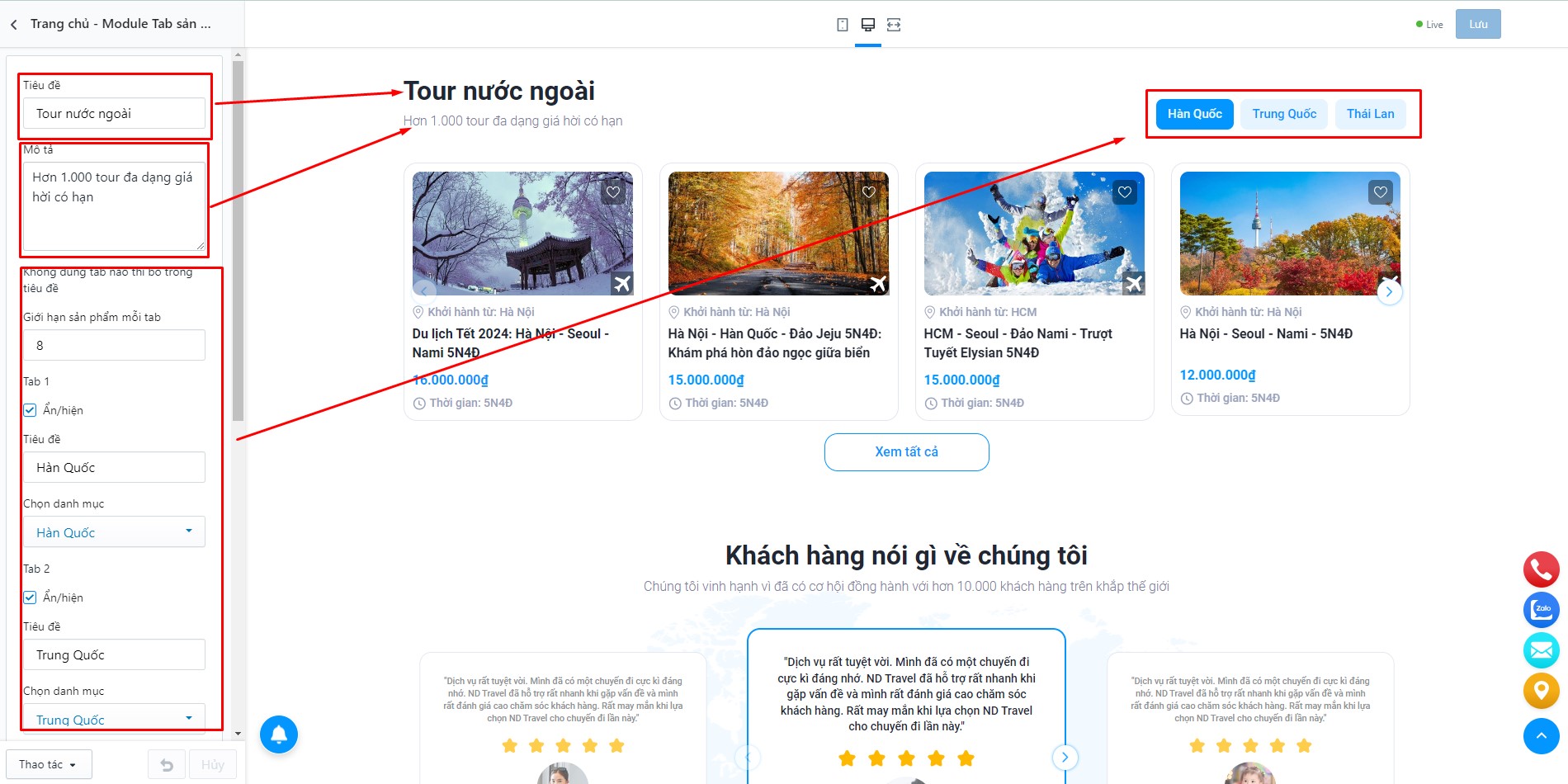Click the 12.000.000₫ price text
Viewport: 1568px width, 784px height.
1218,375
